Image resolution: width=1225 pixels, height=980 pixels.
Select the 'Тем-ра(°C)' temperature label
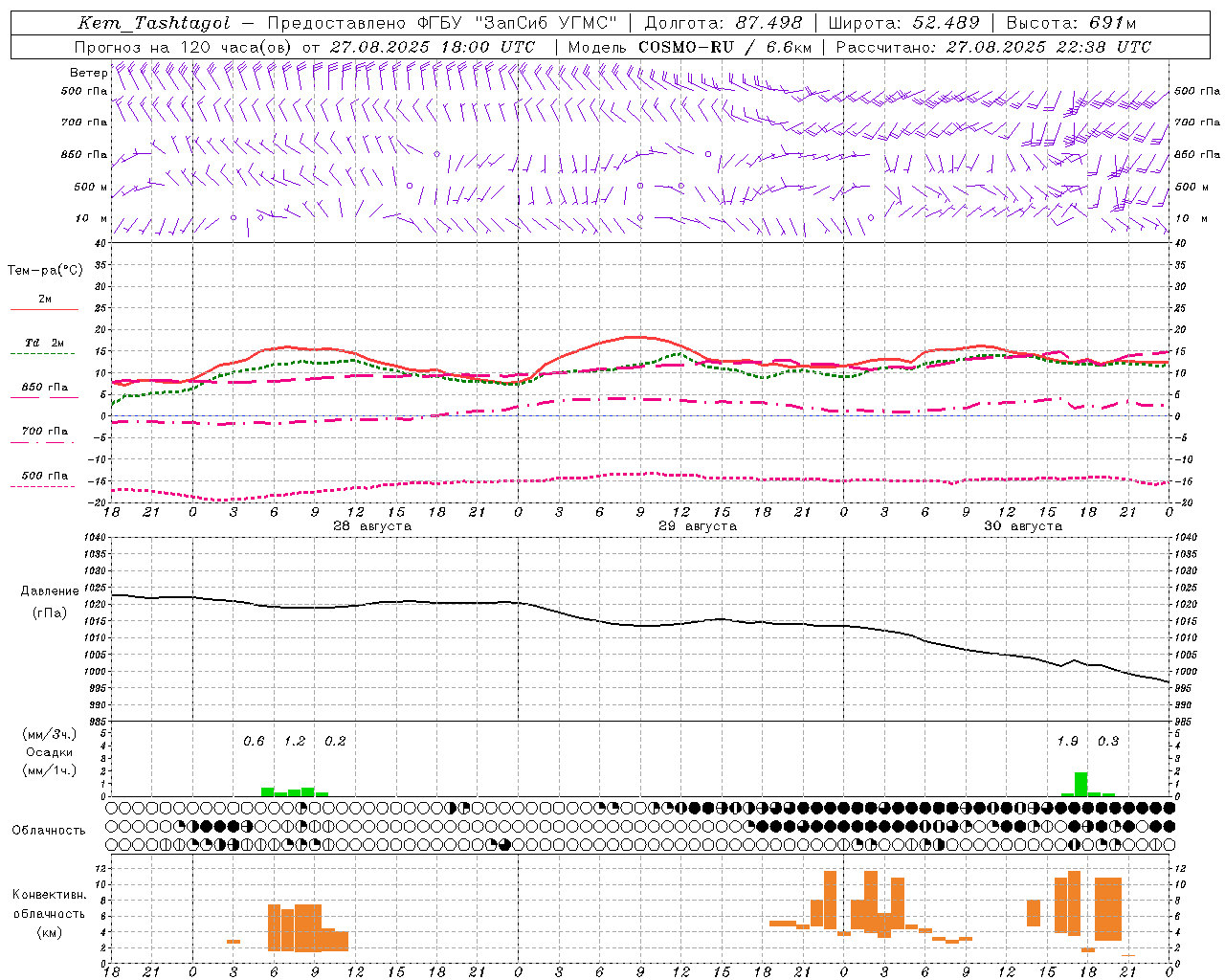point(45,271)
